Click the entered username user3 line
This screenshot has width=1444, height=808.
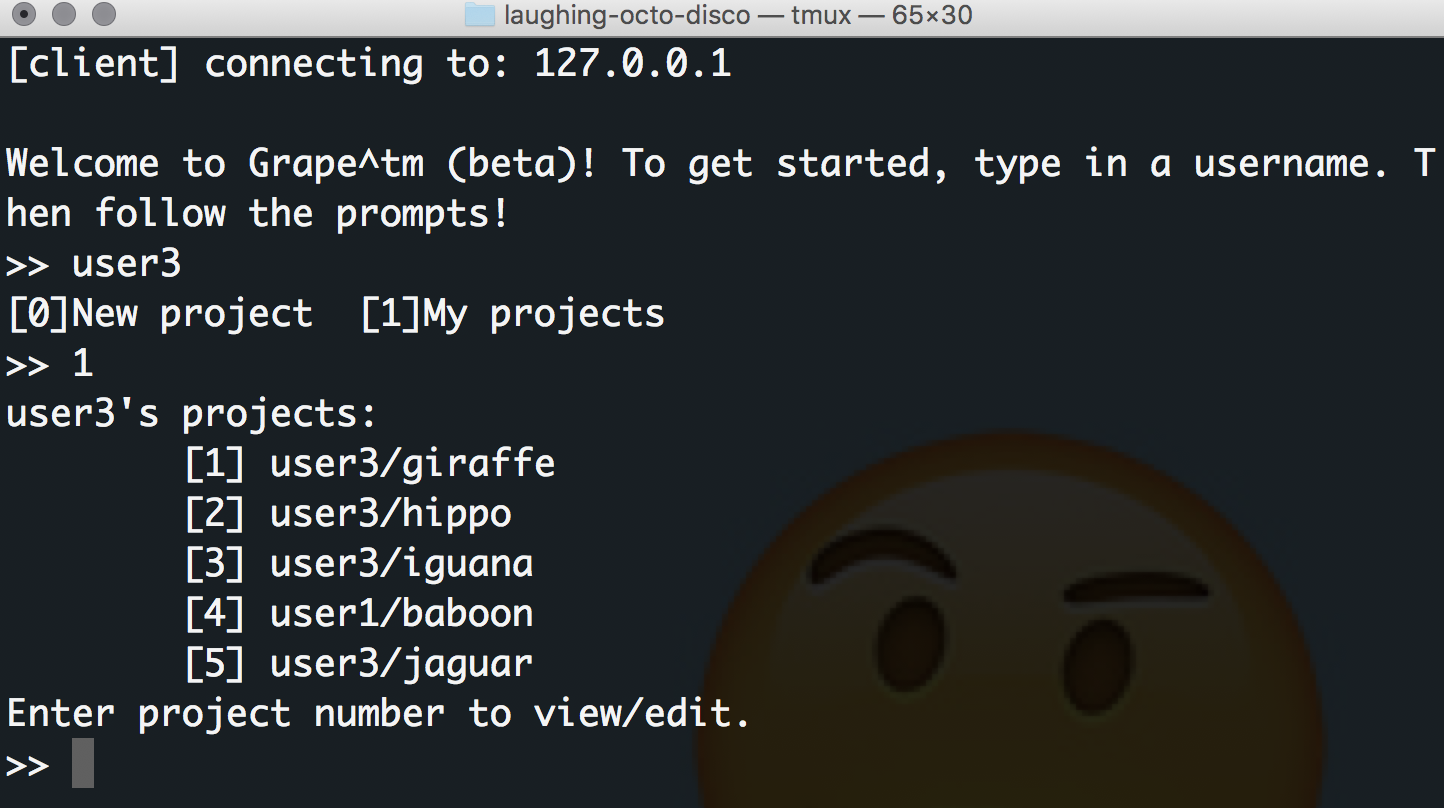click(94, 264)
